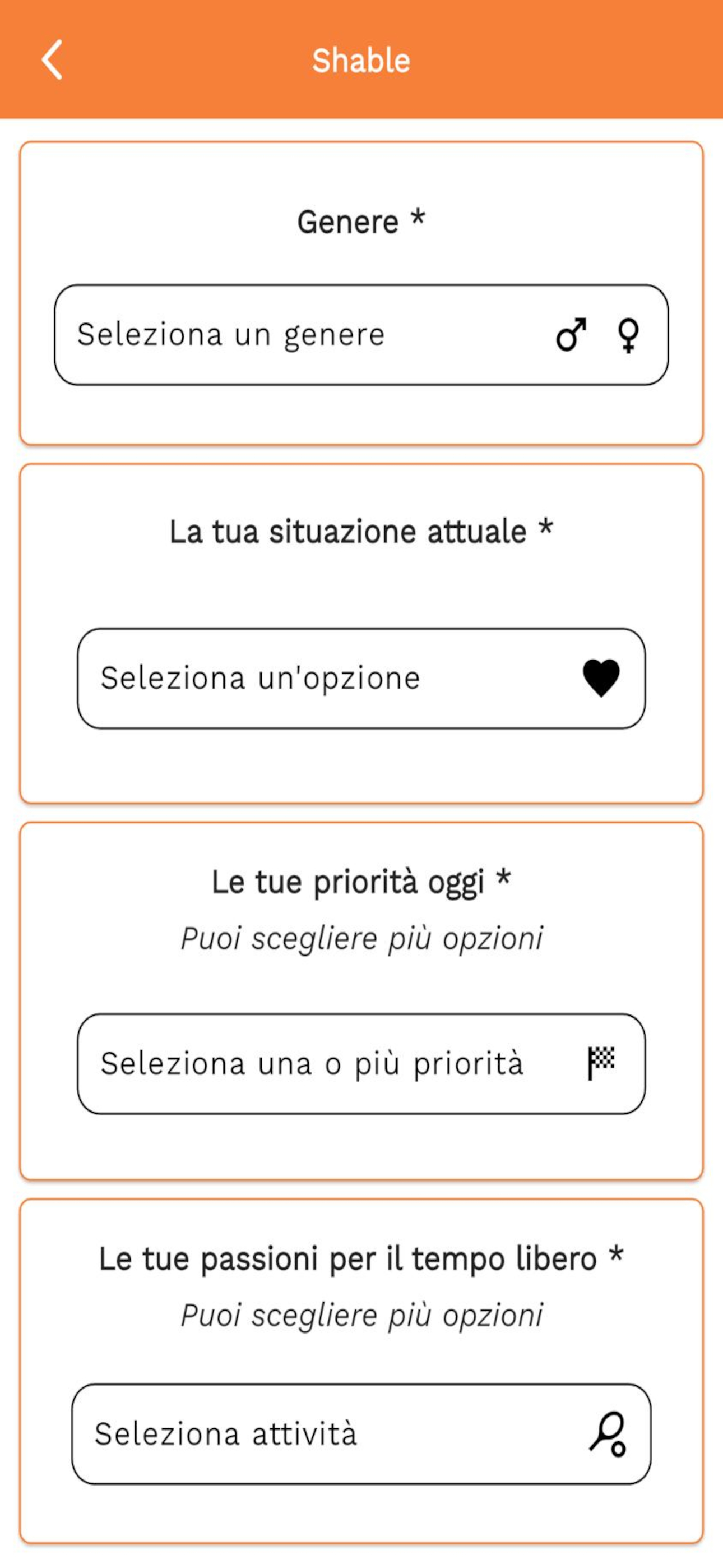Click the racket icon in activities field
The height and width of the screenshot is (1568, 723).
[x=608, y=1434]
